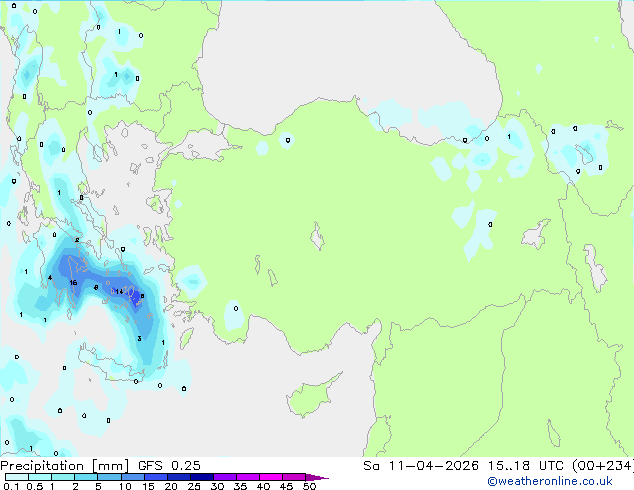Pick the 10–15 mm legend swatch

[132, 477]
